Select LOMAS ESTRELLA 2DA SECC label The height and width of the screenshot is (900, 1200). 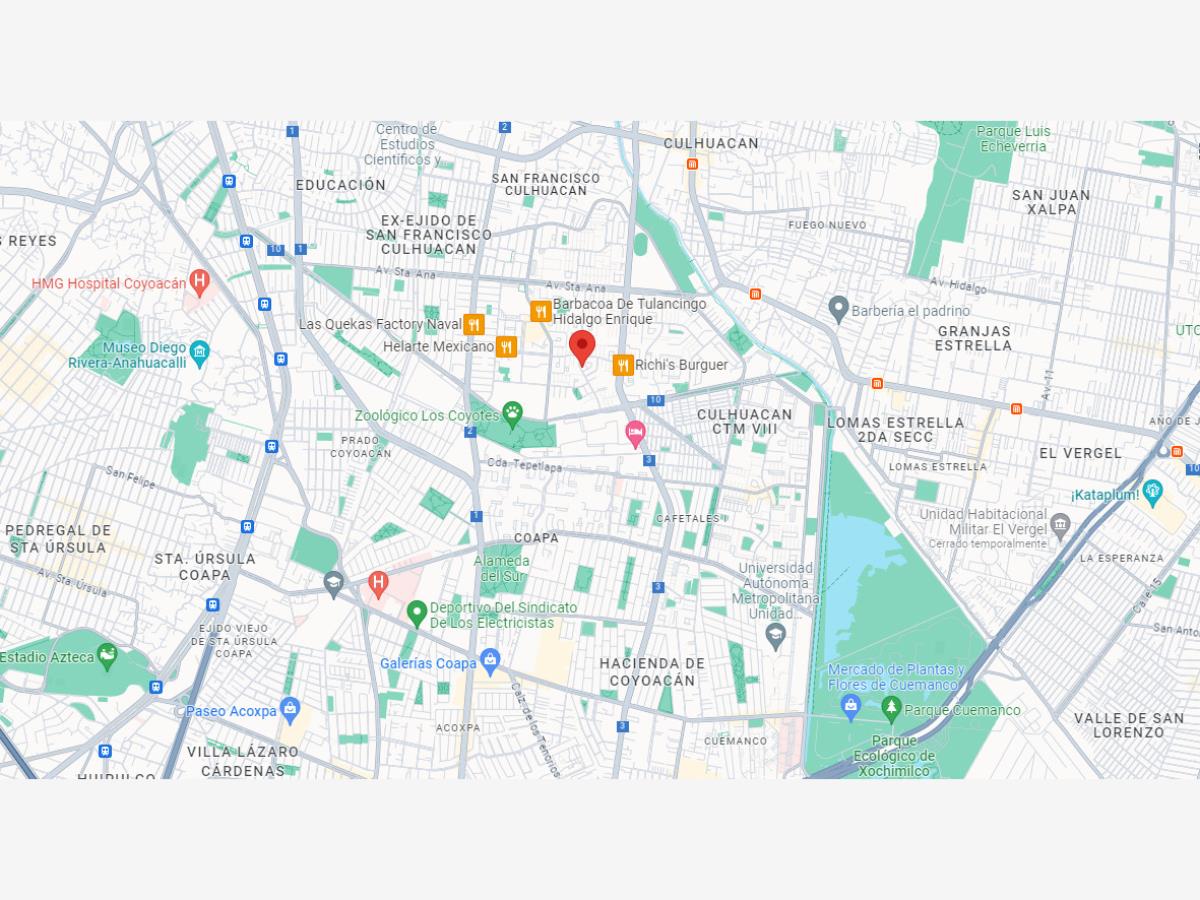tap(895, 430)
